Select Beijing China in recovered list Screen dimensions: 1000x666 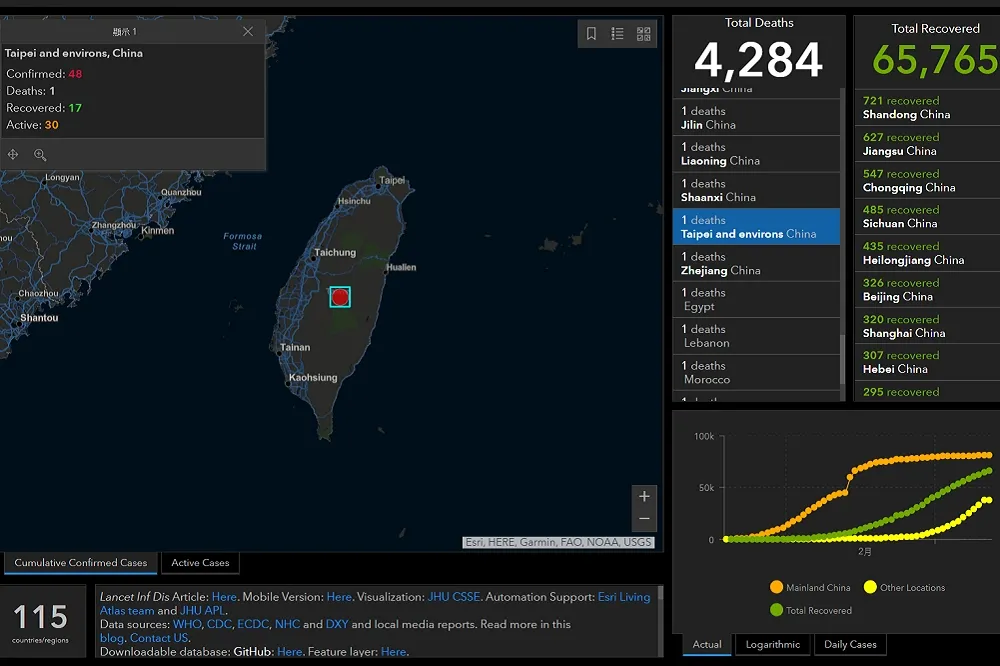pos(927,290)
